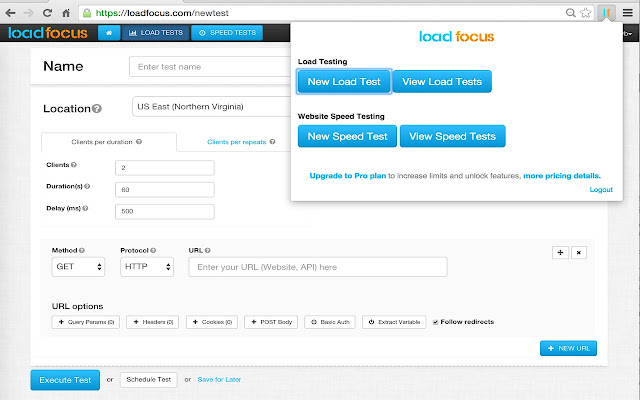Click the loadfocus logo in the site header
Screen dimensions: 640x400
(x=48, y=33)
